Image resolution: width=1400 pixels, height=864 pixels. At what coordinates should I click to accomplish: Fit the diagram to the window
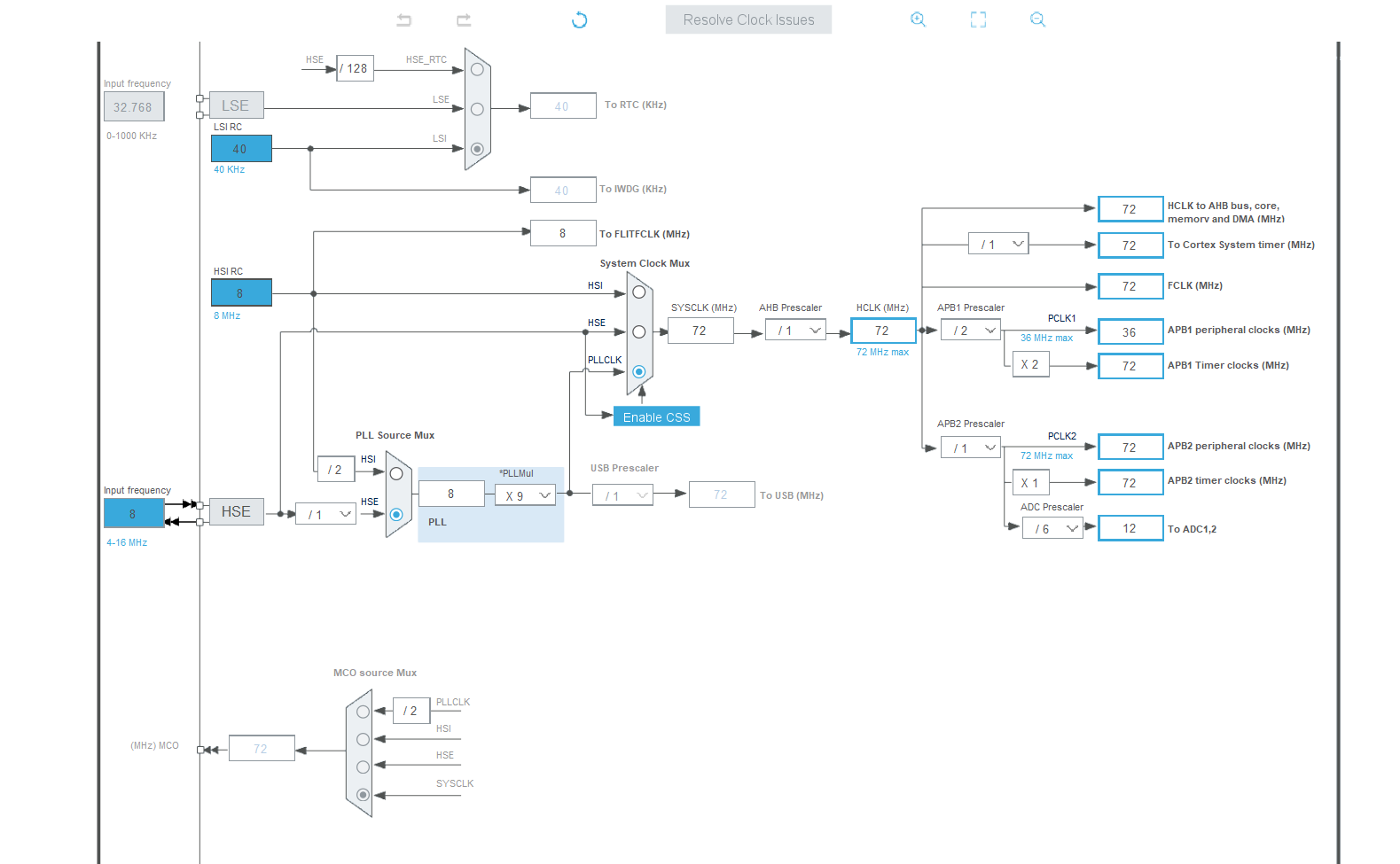978,19
